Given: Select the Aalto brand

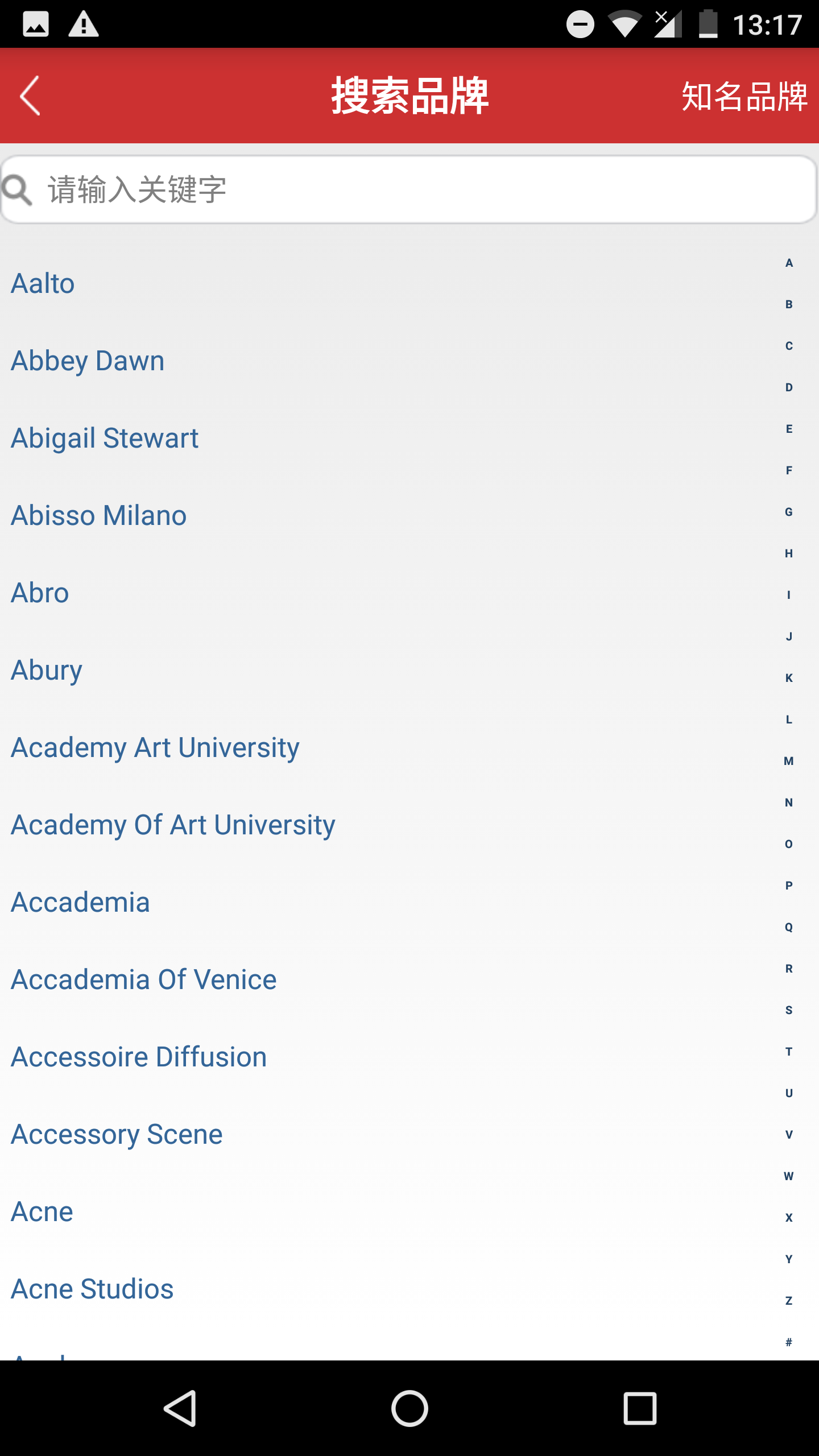Looking at the screenshot, I should (x=43, y=283).
